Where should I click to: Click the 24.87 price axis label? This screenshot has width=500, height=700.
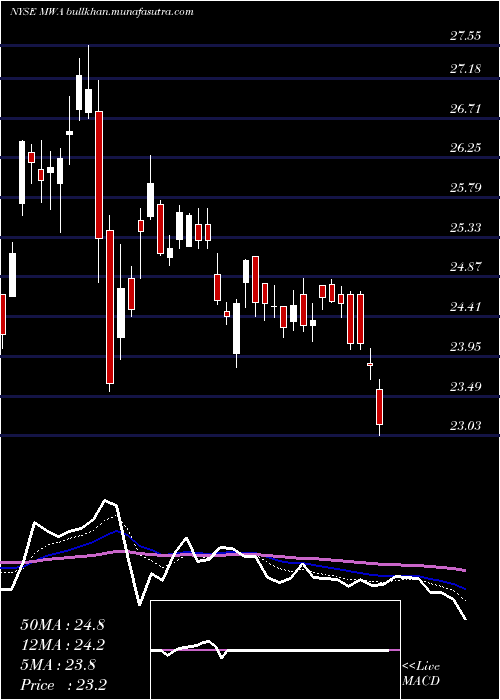click(465, 267)
